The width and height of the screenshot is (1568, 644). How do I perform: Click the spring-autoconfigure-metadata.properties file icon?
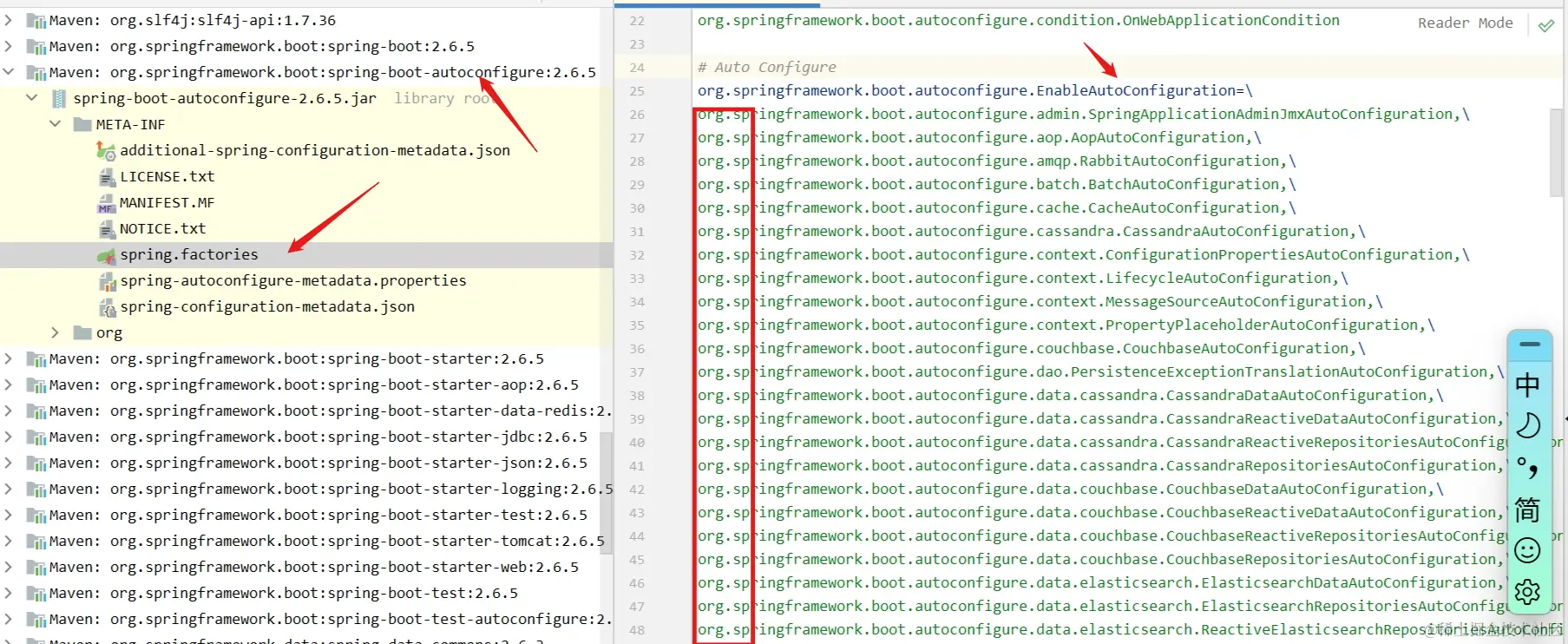[107, 281]
